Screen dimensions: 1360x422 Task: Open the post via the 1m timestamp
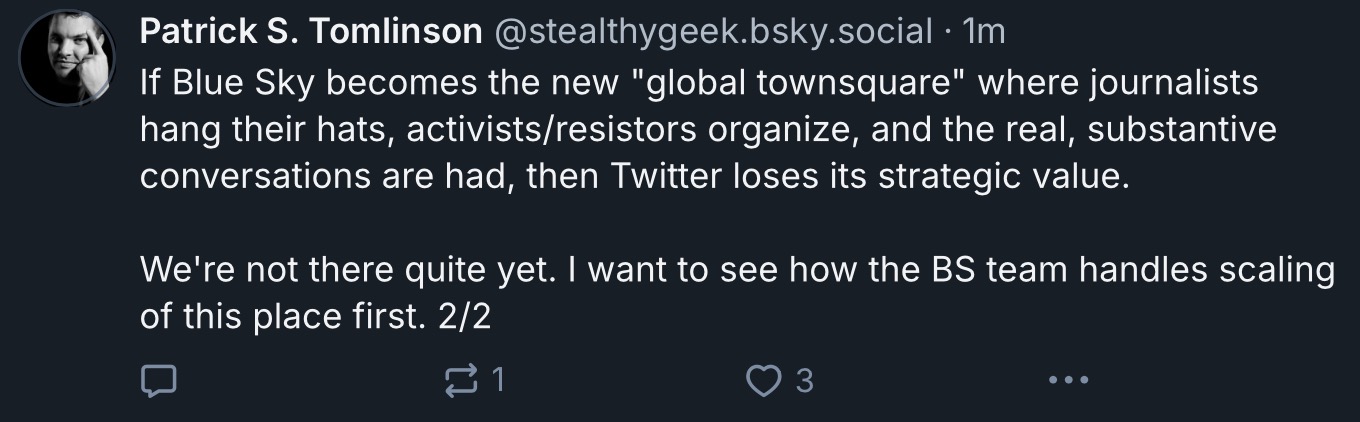[x=981, y=33]
